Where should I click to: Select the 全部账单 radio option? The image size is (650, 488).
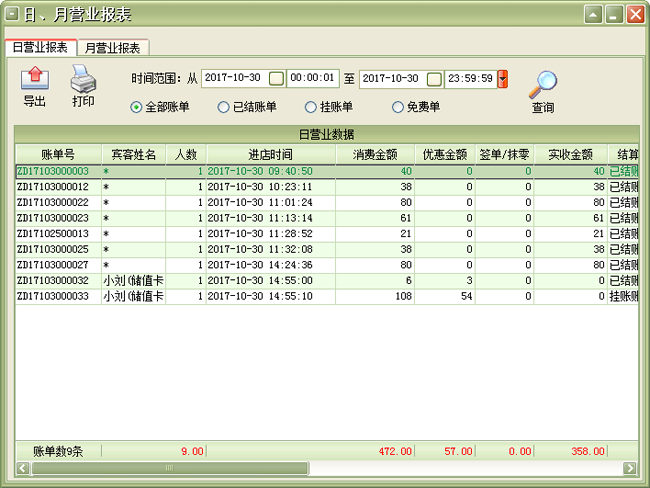[136, 107]
